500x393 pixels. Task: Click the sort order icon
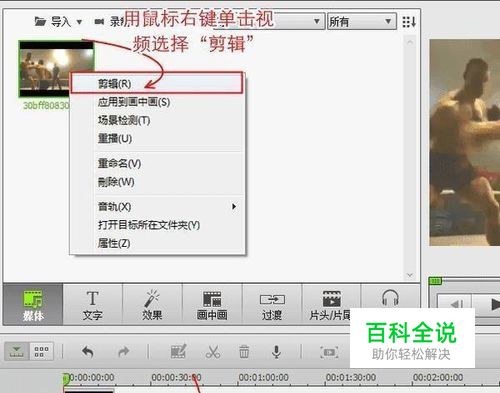409,22
